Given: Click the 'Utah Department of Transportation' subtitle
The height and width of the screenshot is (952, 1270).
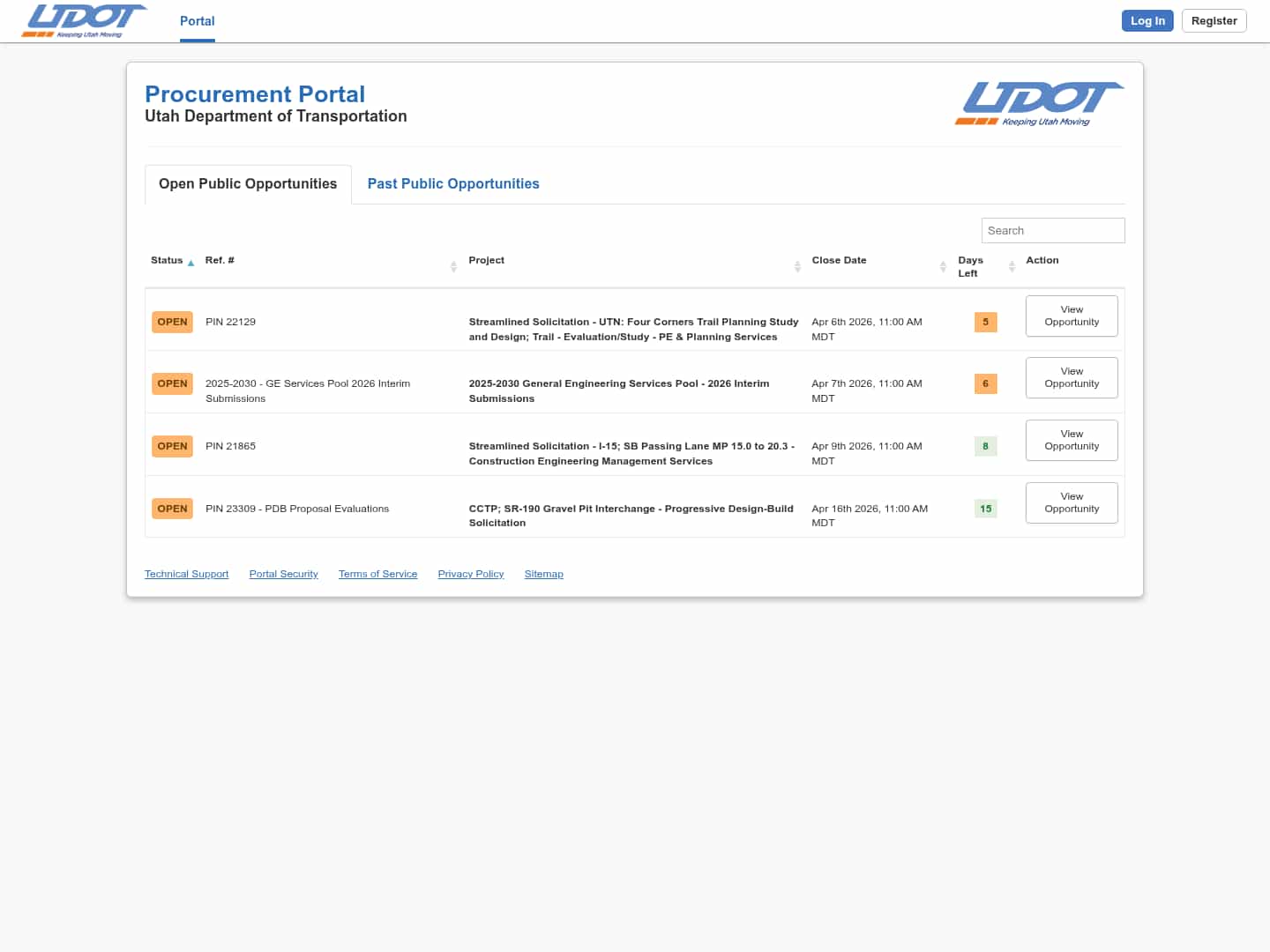Looking at the screenshot, I should (x=276, y=116).
